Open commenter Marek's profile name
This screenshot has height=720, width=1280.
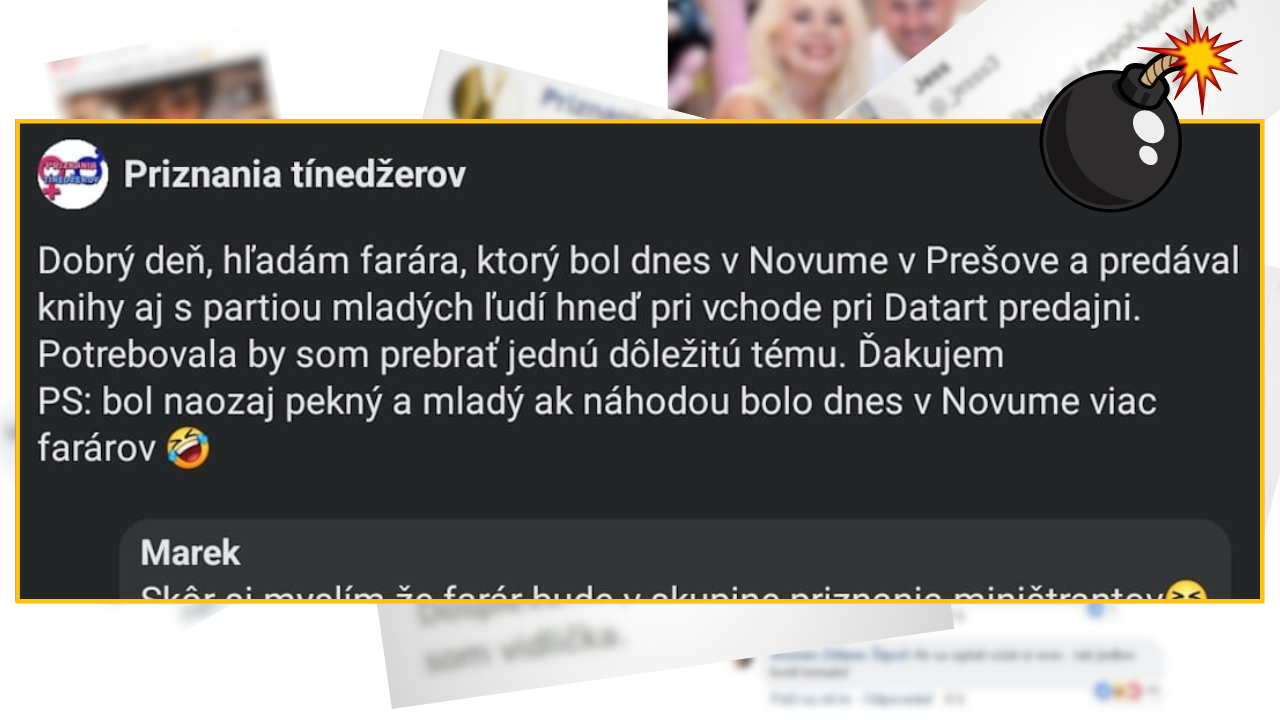(x=191, y=552)
